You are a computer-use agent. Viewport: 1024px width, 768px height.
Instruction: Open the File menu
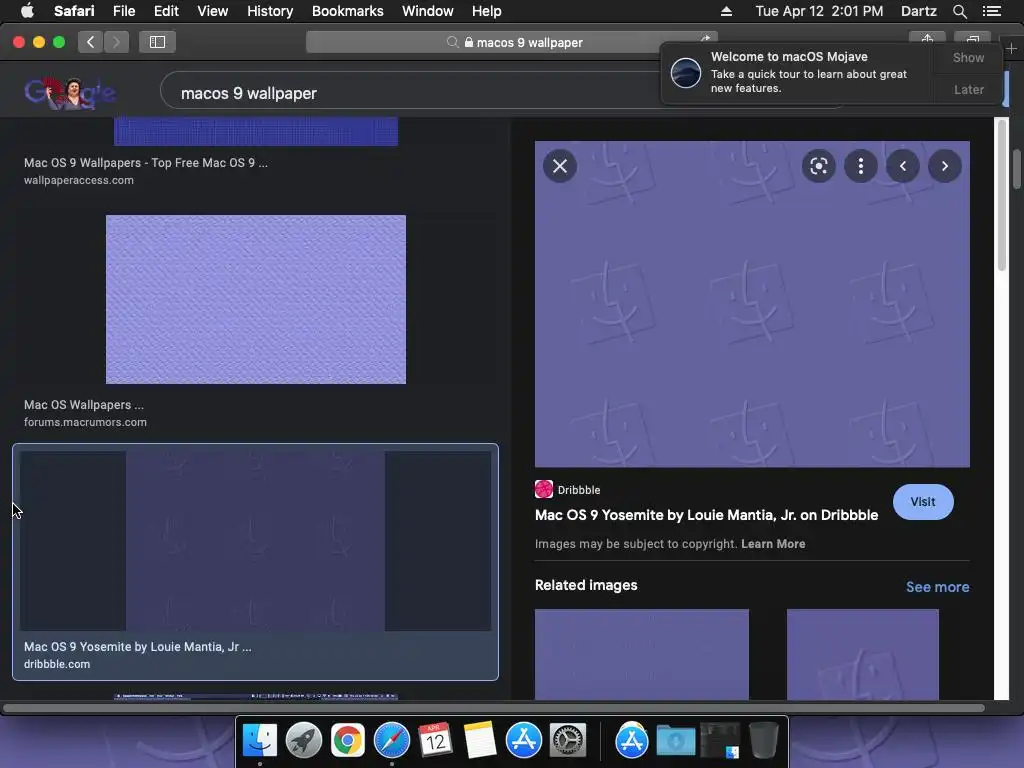pos(123,11)
